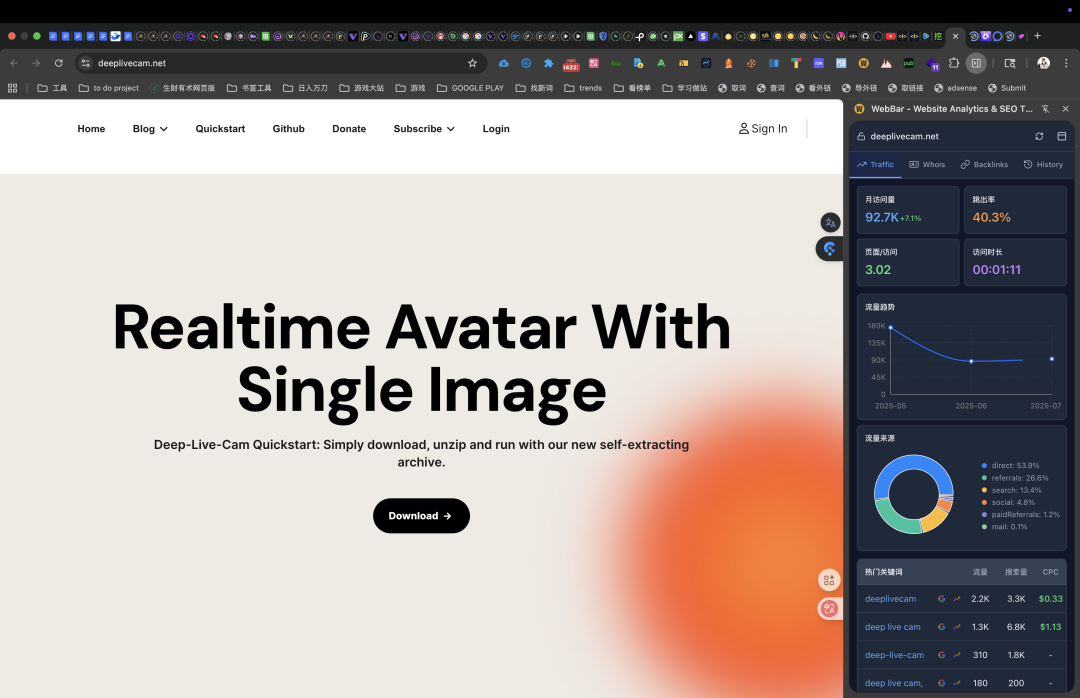Close the current active browser tab
This screenshot has height=698, width=1080.
click(x=955, y=36)
